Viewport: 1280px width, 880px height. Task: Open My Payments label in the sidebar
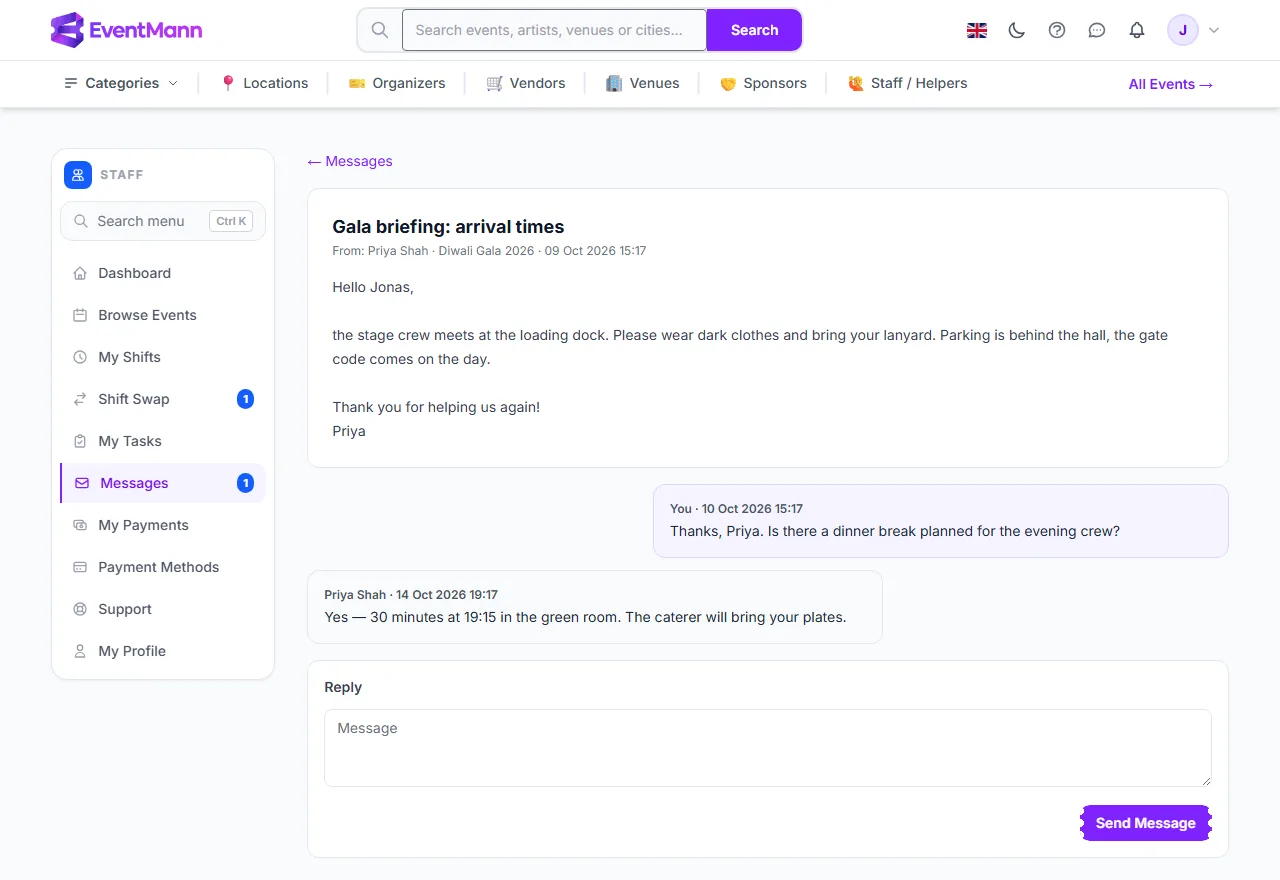coord(143,525)
